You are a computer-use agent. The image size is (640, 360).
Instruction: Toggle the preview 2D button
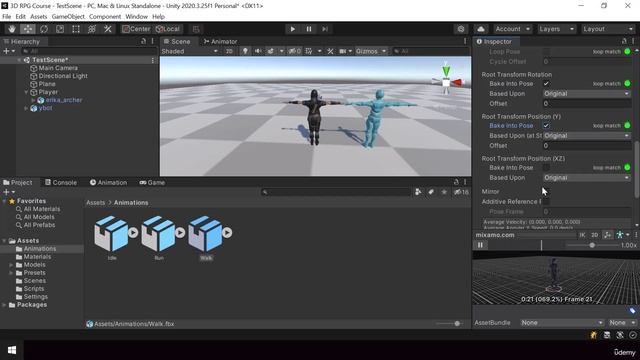[x=595, y=235]
